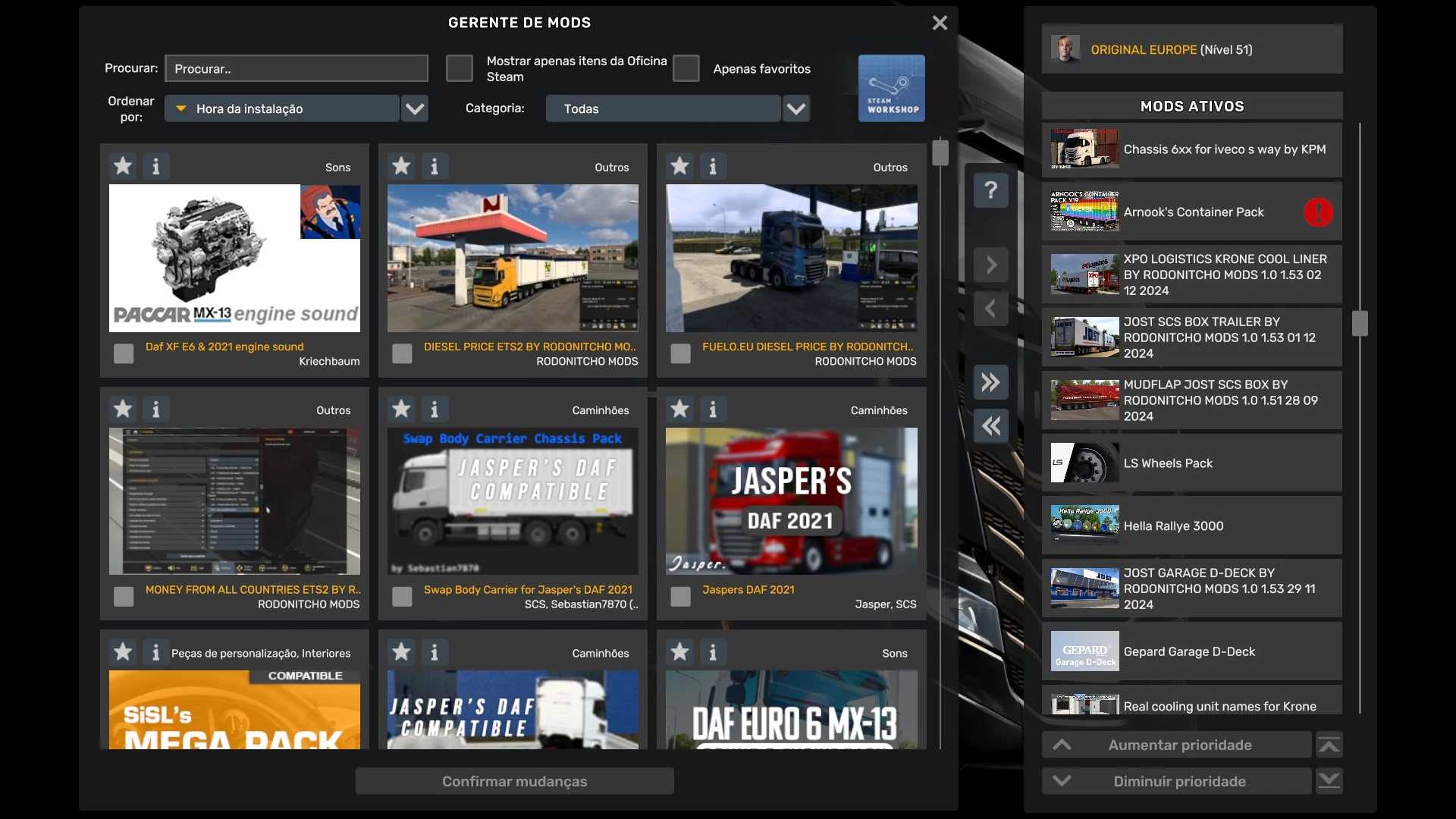This screenshot has width=1456, height=819.
Task: Deactivate all mods with double left arrows
Action: (990, 426)
